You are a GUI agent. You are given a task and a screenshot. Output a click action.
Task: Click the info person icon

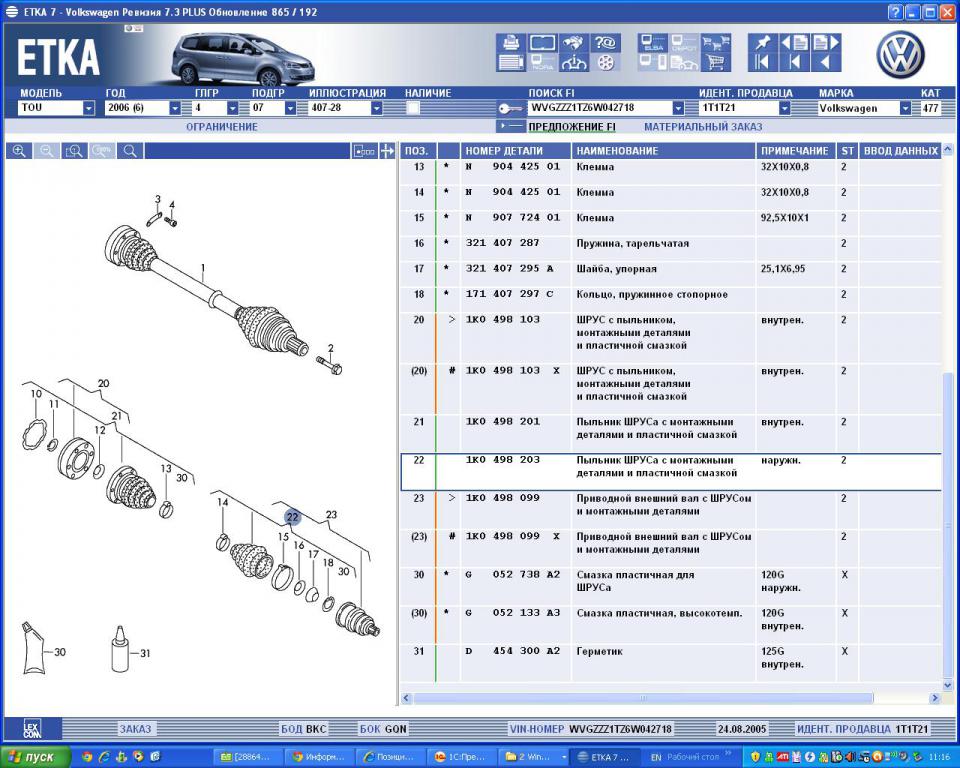(x=574, y=62)
